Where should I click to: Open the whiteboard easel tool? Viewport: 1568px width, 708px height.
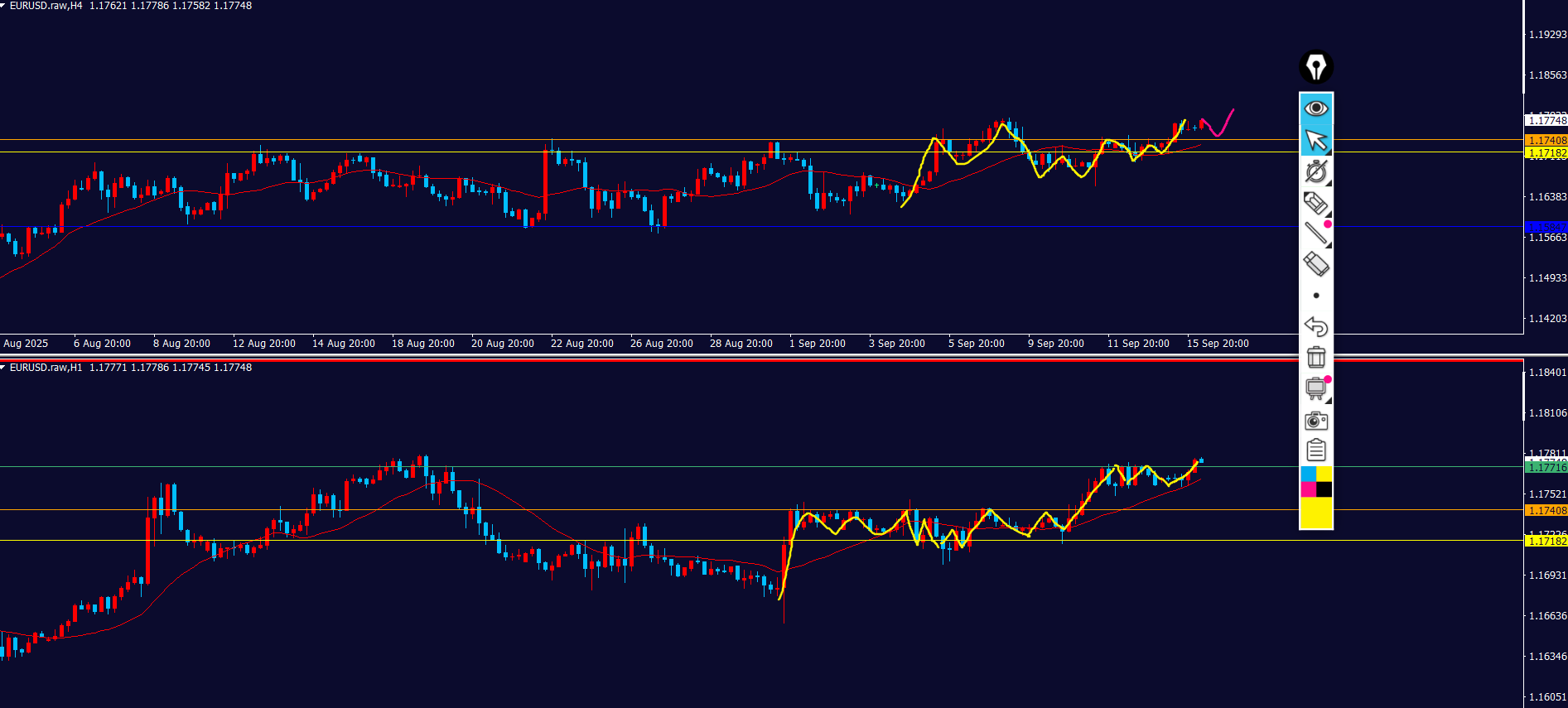[x=1315, y=388]
